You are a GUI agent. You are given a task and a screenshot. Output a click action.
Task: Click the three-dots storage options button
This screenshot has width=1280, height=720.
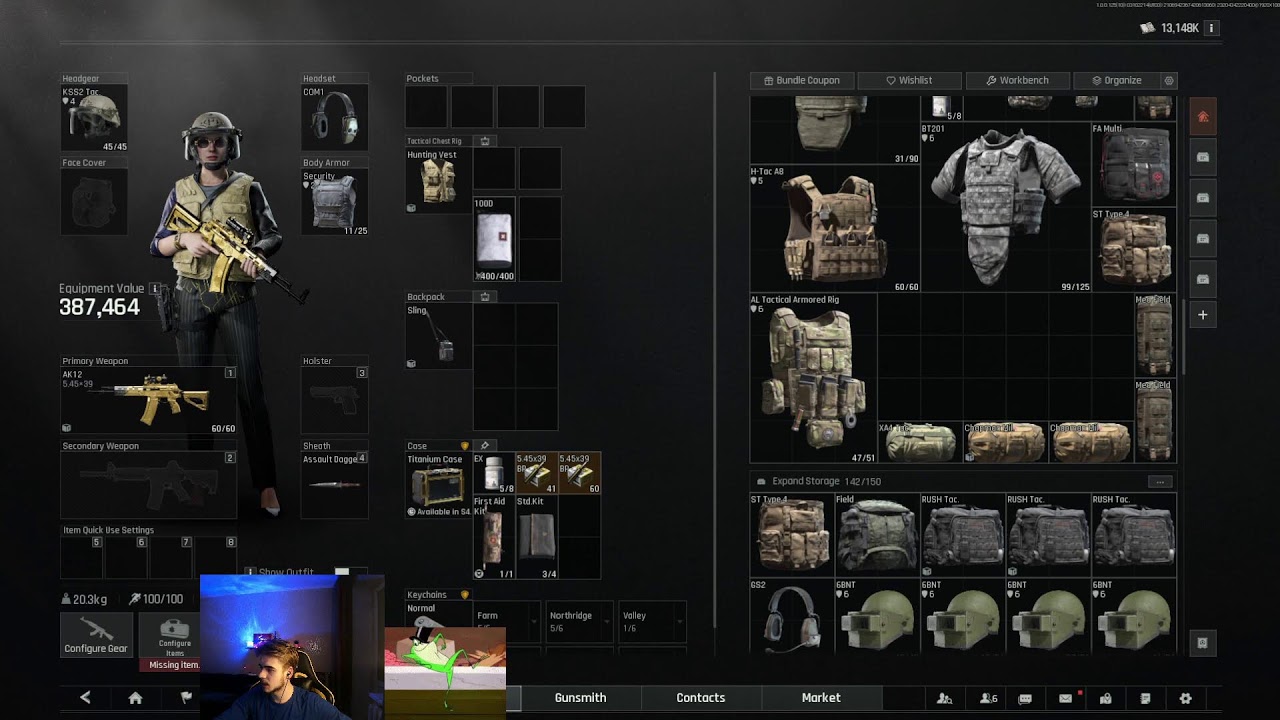point(1160,482)
